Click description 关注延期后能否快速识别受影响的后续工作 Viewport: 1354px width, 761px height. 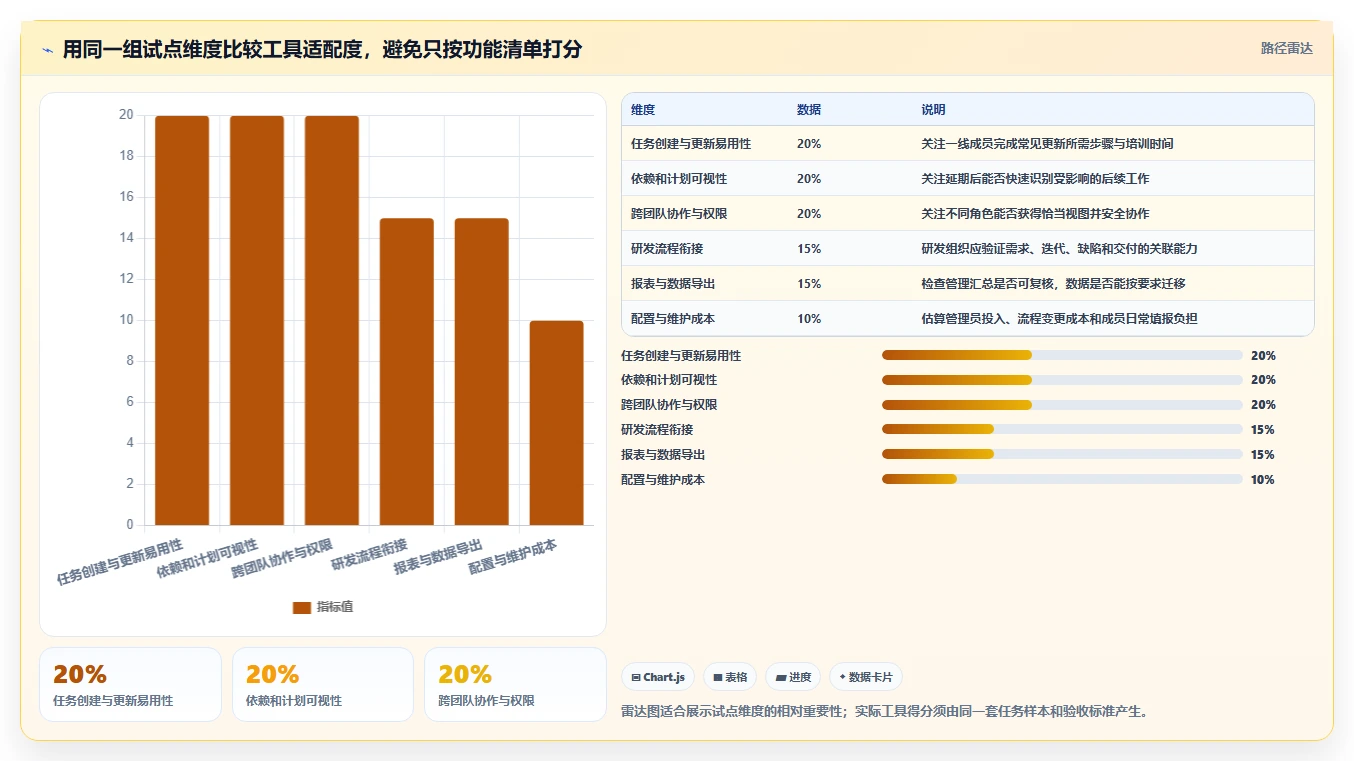pyautogui.click(x=1035, y=179)
